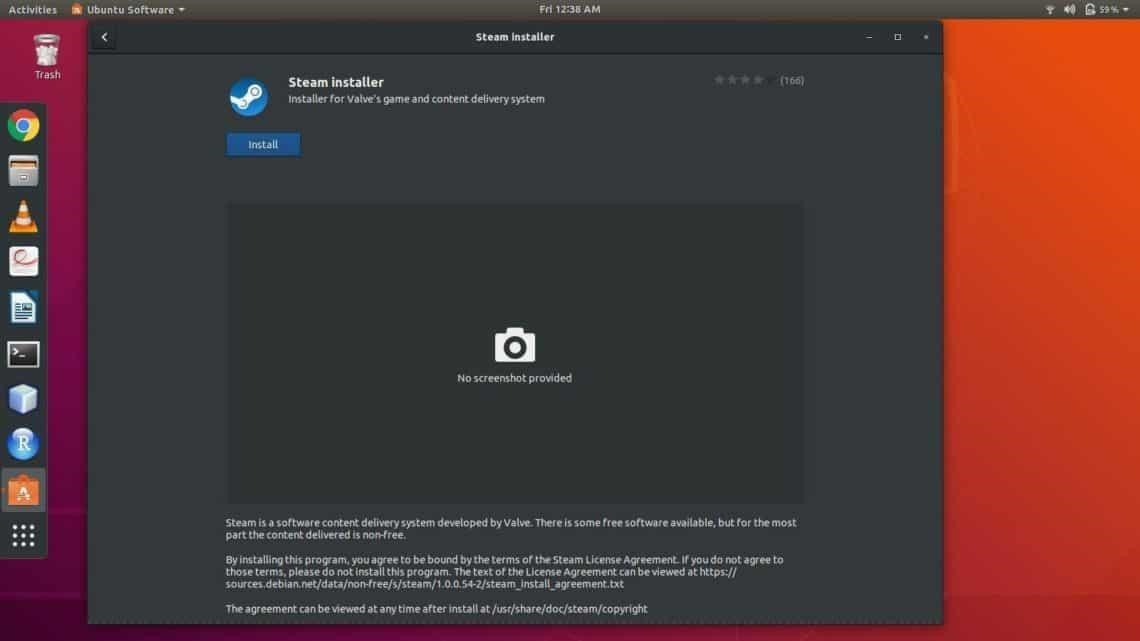Image resolution: width=1140 pixels, height=641 pixels.
Task: Open the Ubuntu Software app menu
Action: tap(128, 9)
